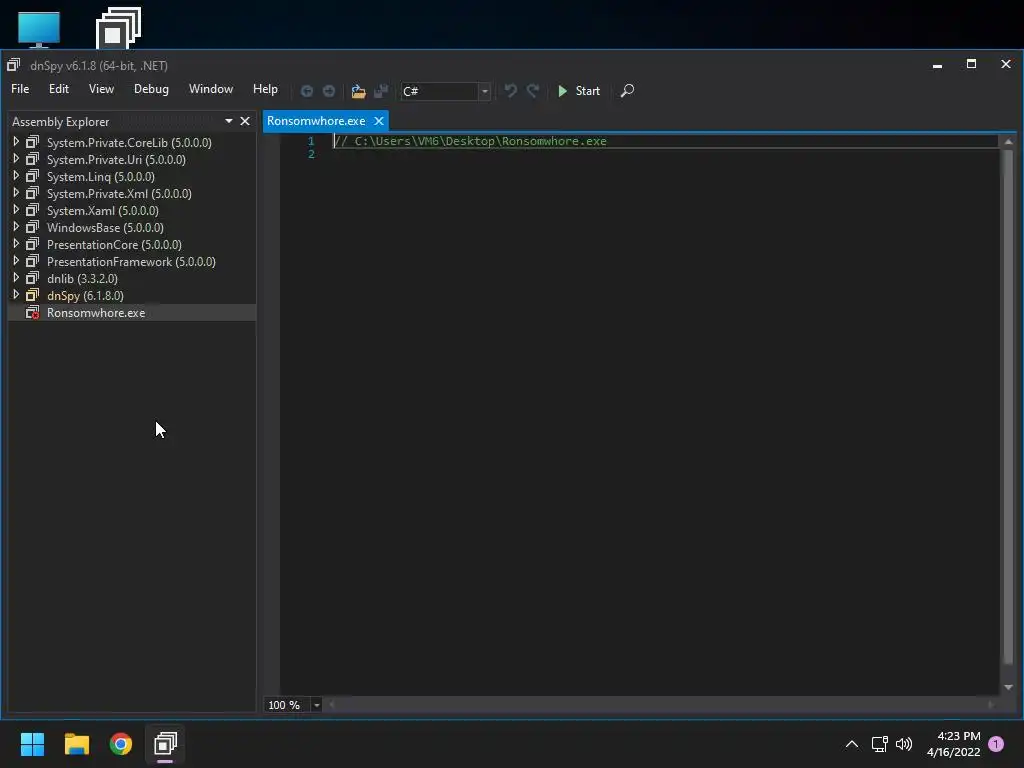Image resolution: width=1024 pixels, height=768 pixels.
Task: Expand dnSpy (6.1.8.0) node
Action: [x=16, y=295]
